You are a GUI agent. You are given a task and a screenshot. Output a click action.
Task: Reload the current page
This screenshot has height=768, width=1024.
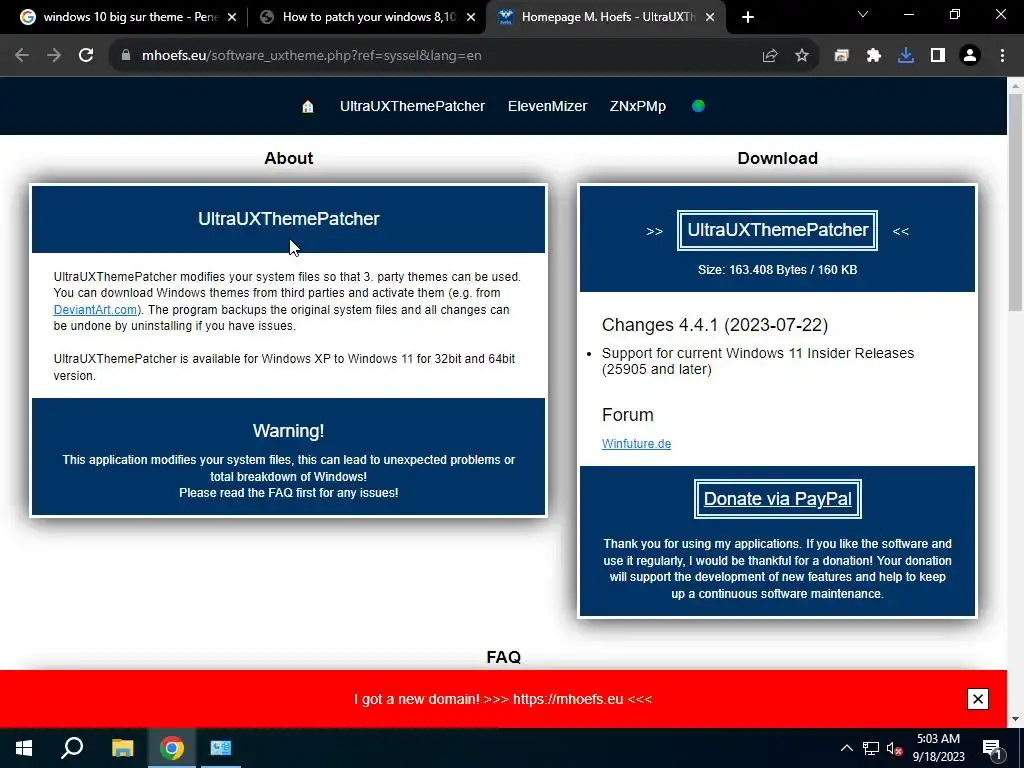pyautogui.click(x=86, y=56)
